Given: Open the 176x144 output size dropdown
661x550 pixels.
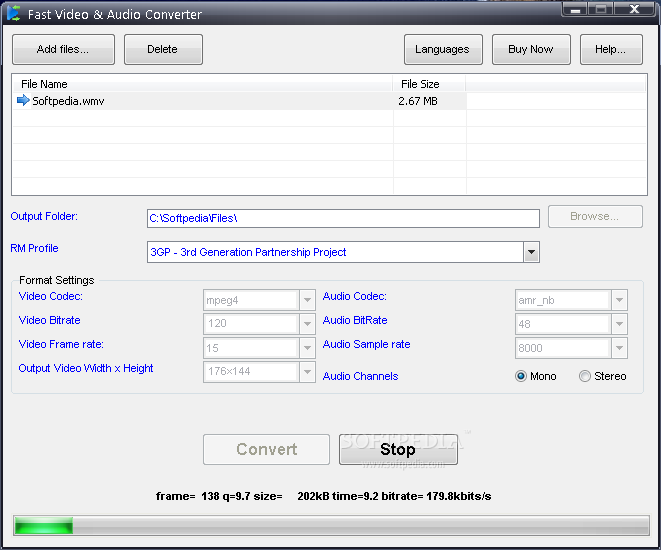Looking at the screenshot, I should click(259, 372).
